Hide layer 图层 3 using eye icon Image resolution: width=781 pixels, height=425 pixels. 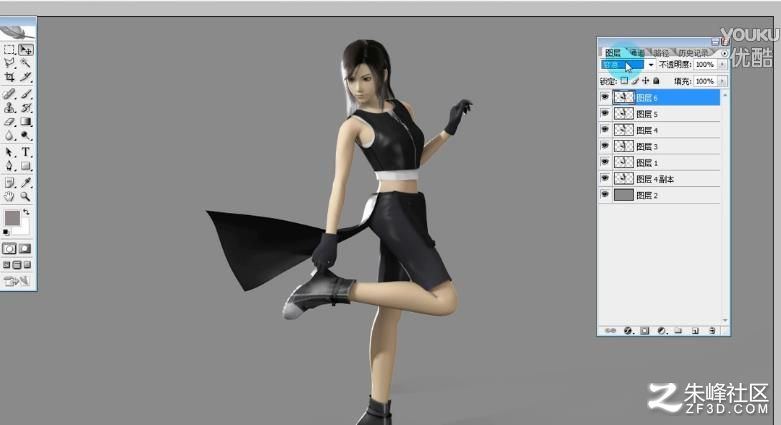(605, 146)
